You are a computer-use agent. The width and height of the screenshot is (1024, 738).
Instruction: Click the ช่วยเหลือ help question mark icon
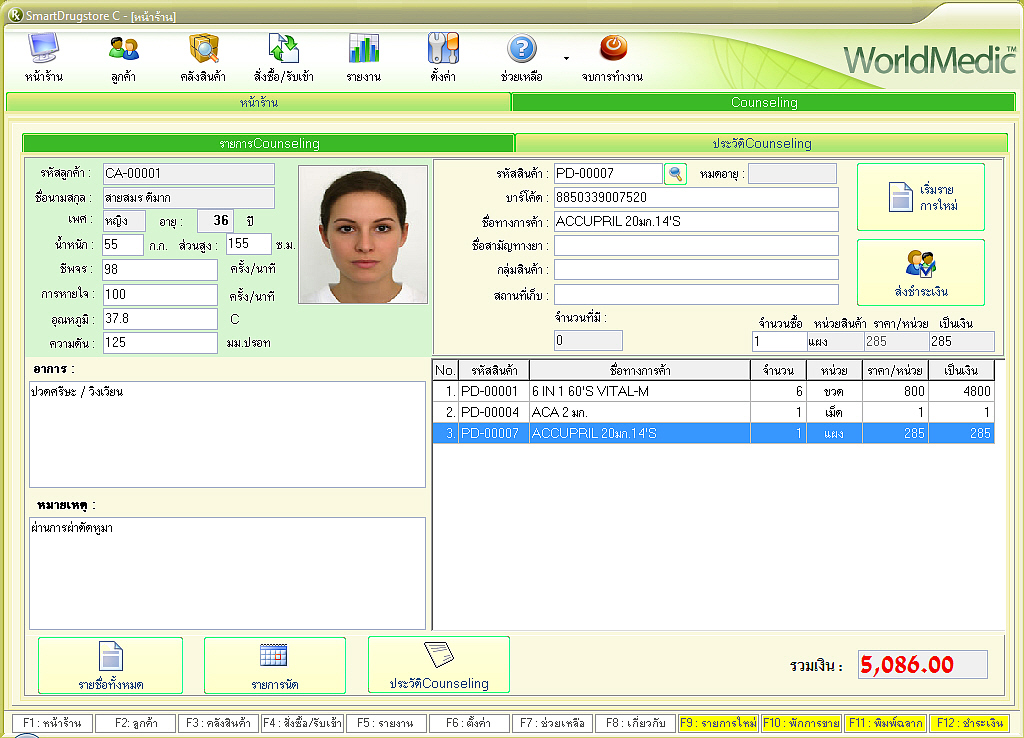[x=522, y=49]
